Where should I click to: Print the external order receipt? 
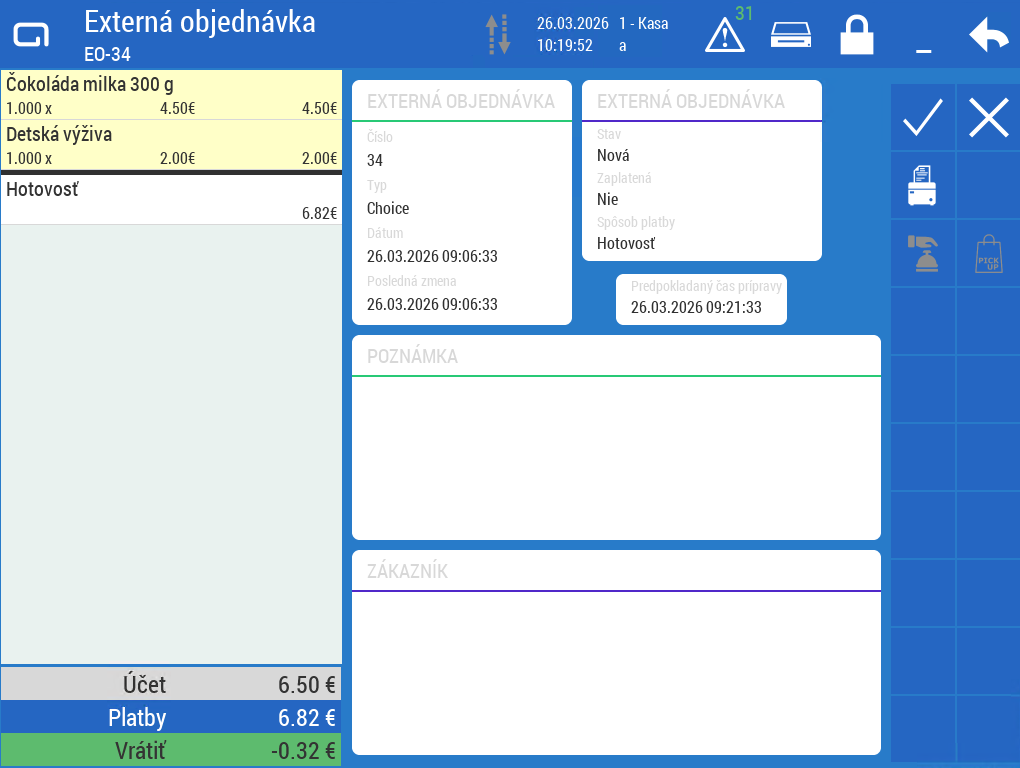pos(922,186)
